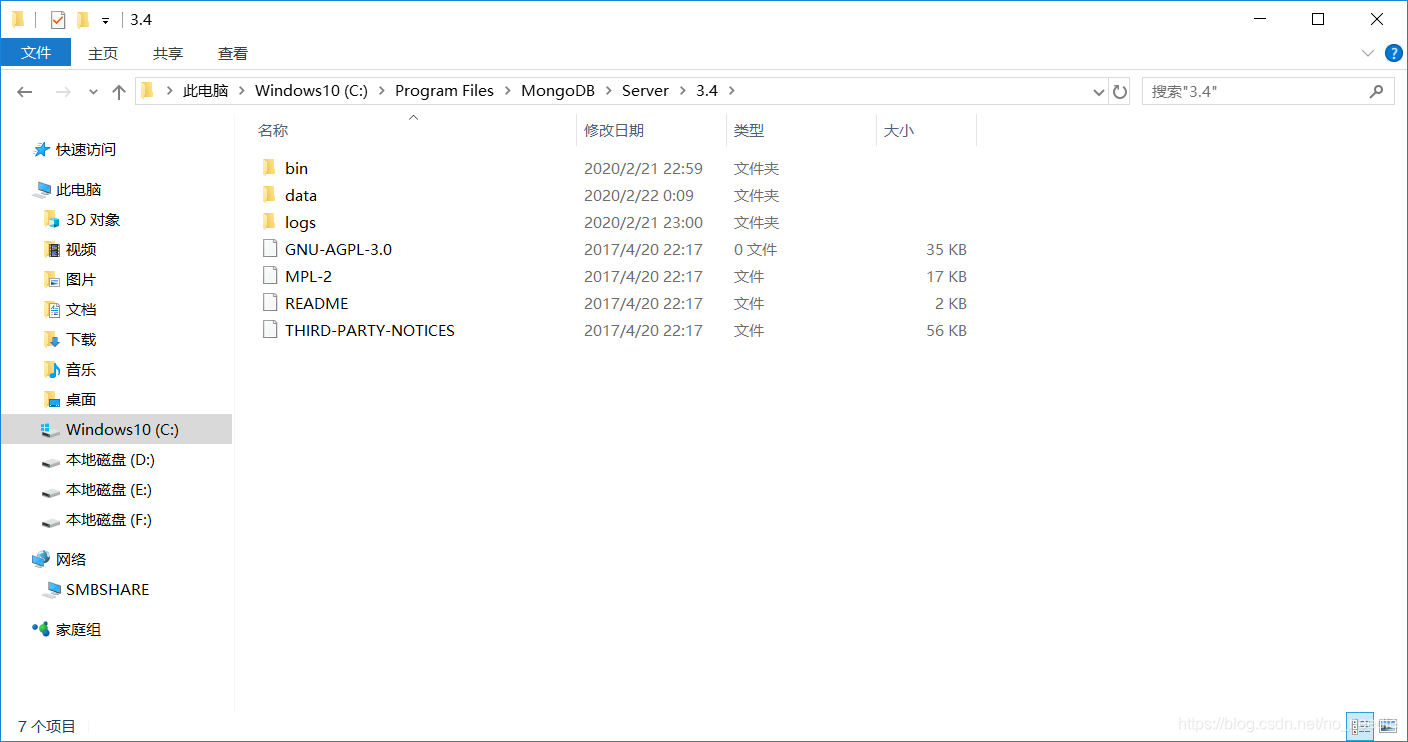This screenshot has height=742, width=1408.
Task: Open the address bar history dropdown
Action: (x=1099, y=92)
